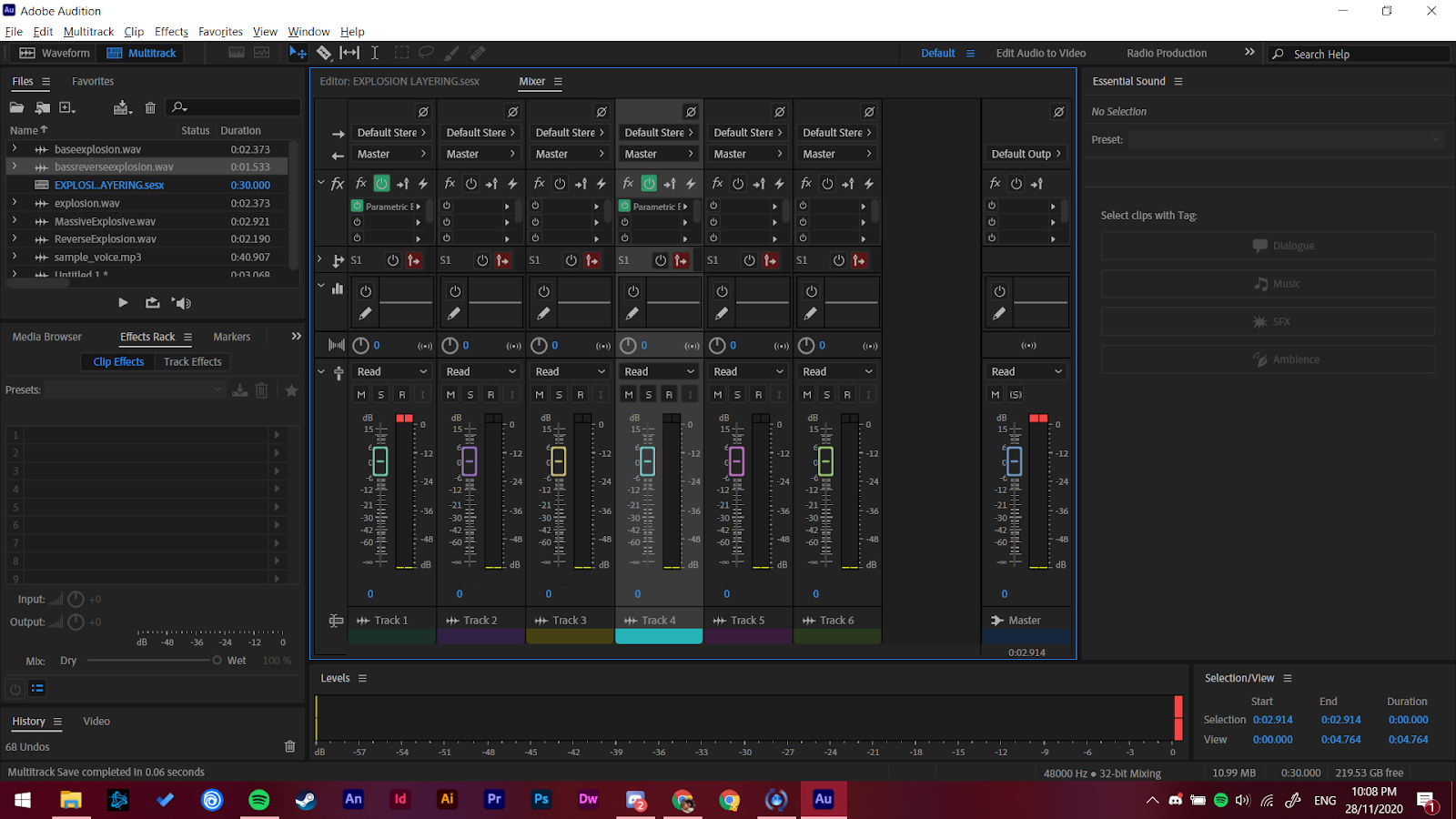
Task: Toggle EQ power on Track 6
Action: (811, 291)
